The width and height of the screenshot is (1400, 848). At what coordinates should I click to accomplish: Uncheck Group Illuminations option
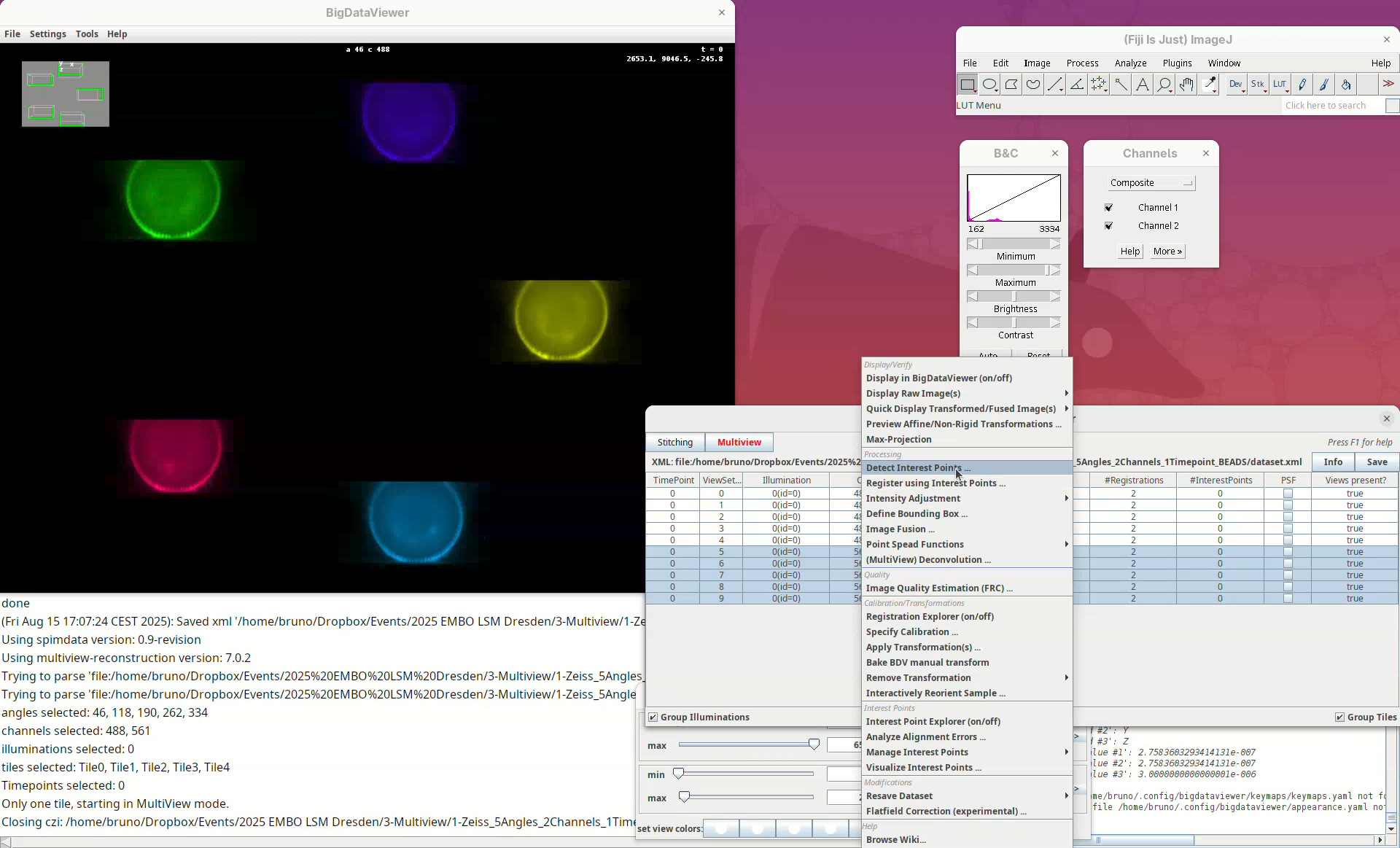coord(653,717)
